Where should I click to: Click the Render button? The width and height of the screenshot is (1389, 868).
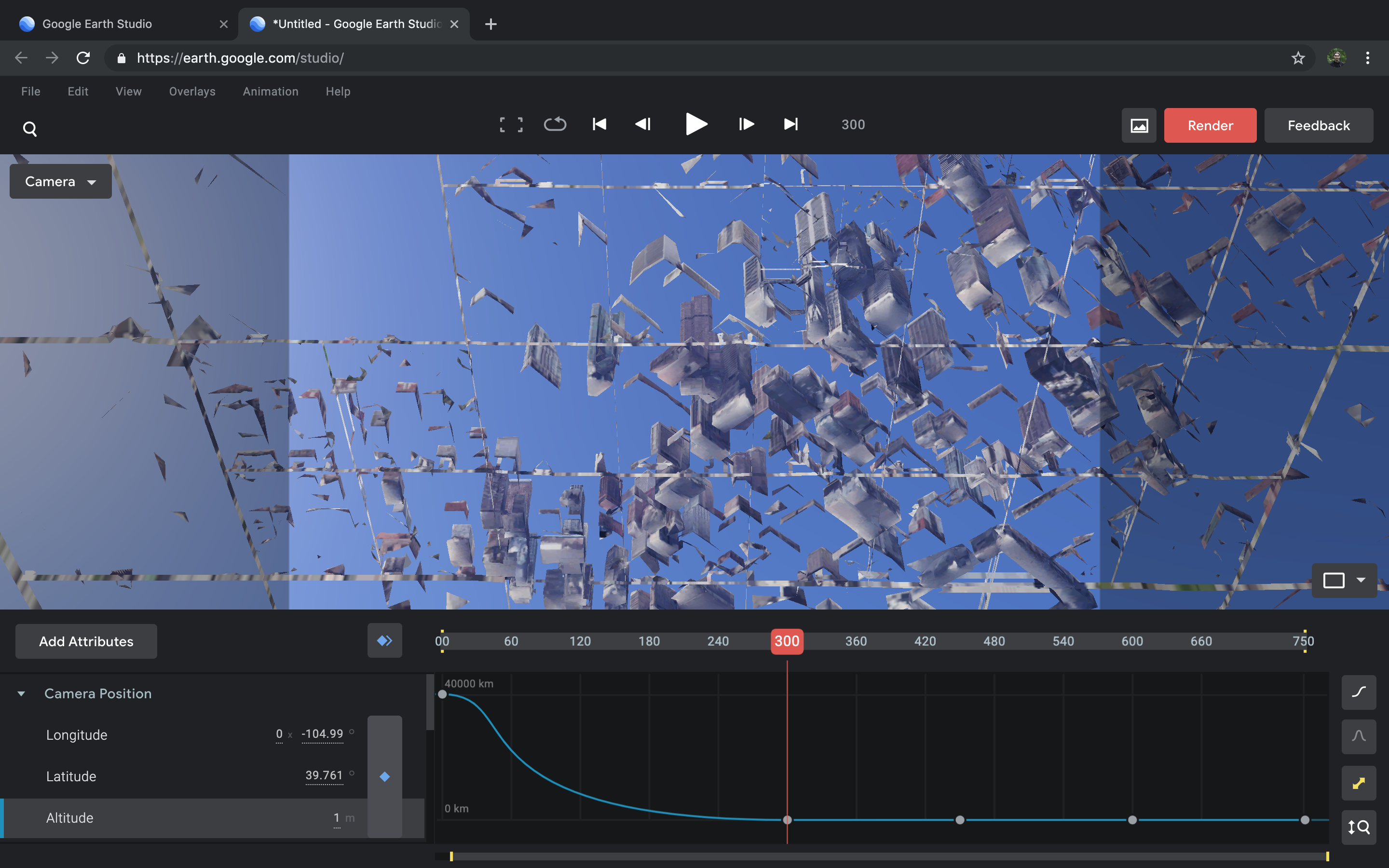click(1210, 125)
